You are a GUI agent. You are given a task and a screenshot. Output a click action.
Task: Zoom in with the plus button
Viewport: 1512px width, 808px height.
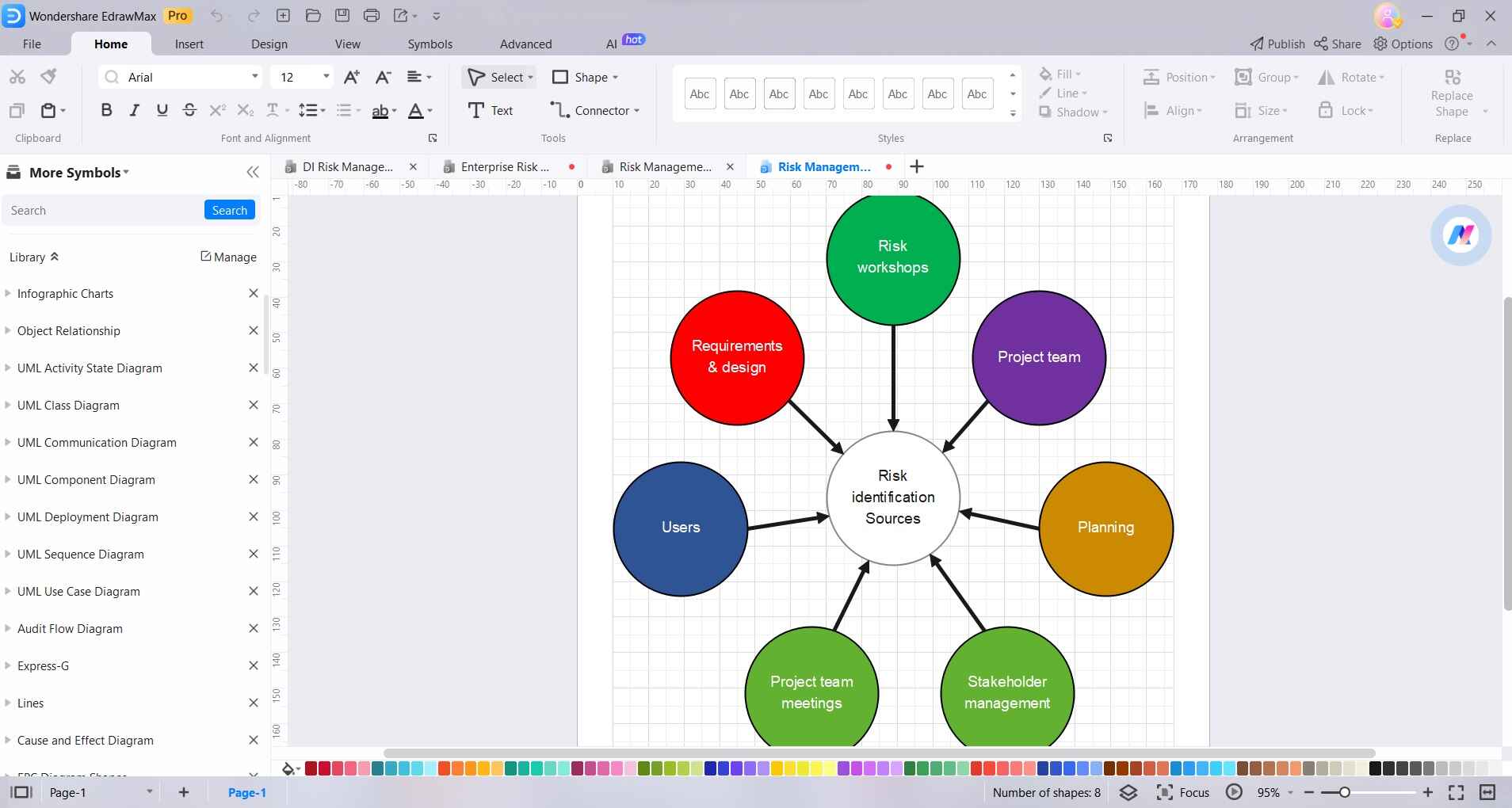1428,792
